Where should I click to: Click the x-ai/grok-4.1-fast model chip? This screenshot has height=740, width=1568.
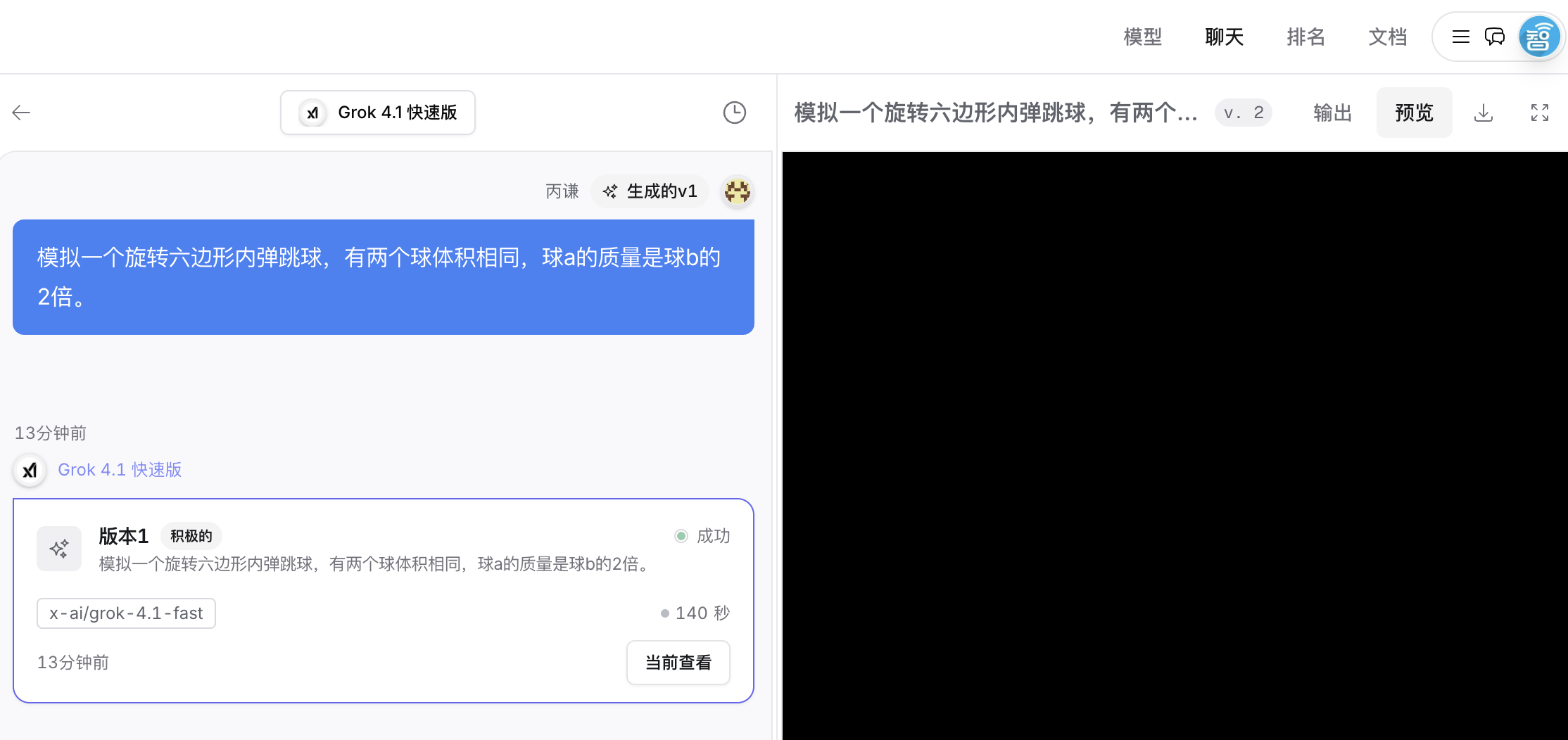(126, 613)
